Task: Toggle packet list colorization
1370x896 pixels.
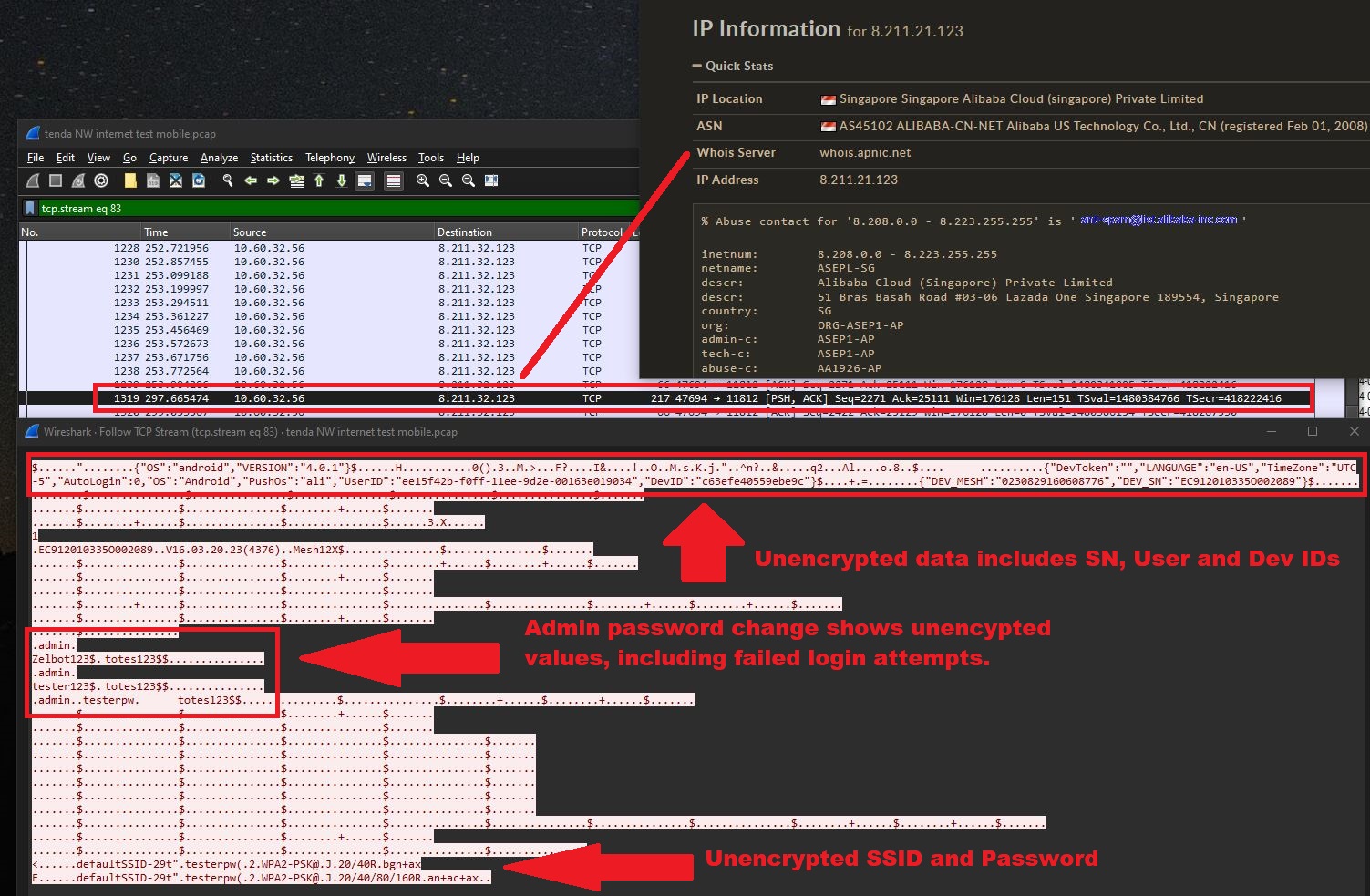Action: coord(394,180)
